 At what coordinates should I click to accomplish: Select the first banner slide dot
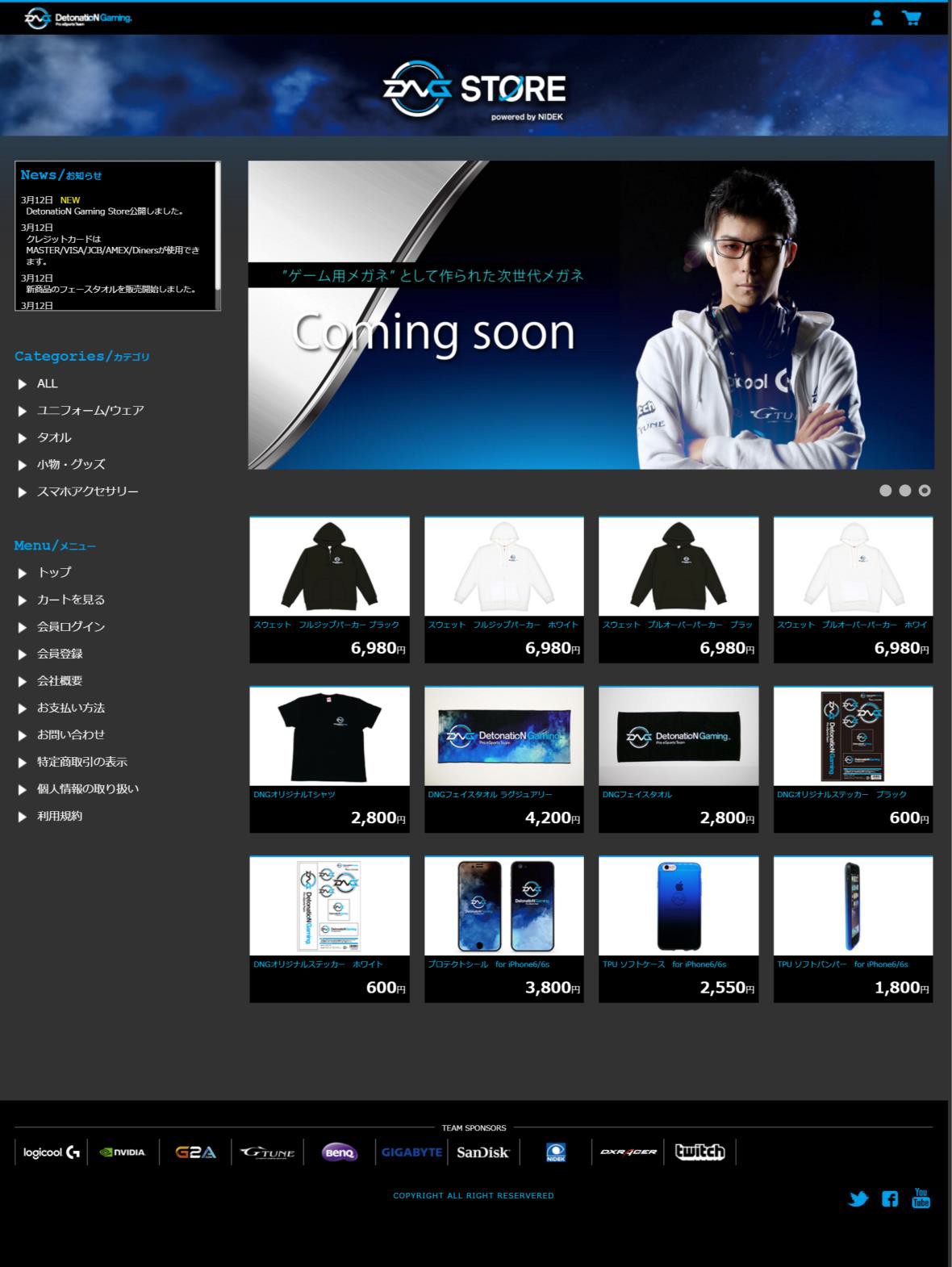tap(885, 491)
